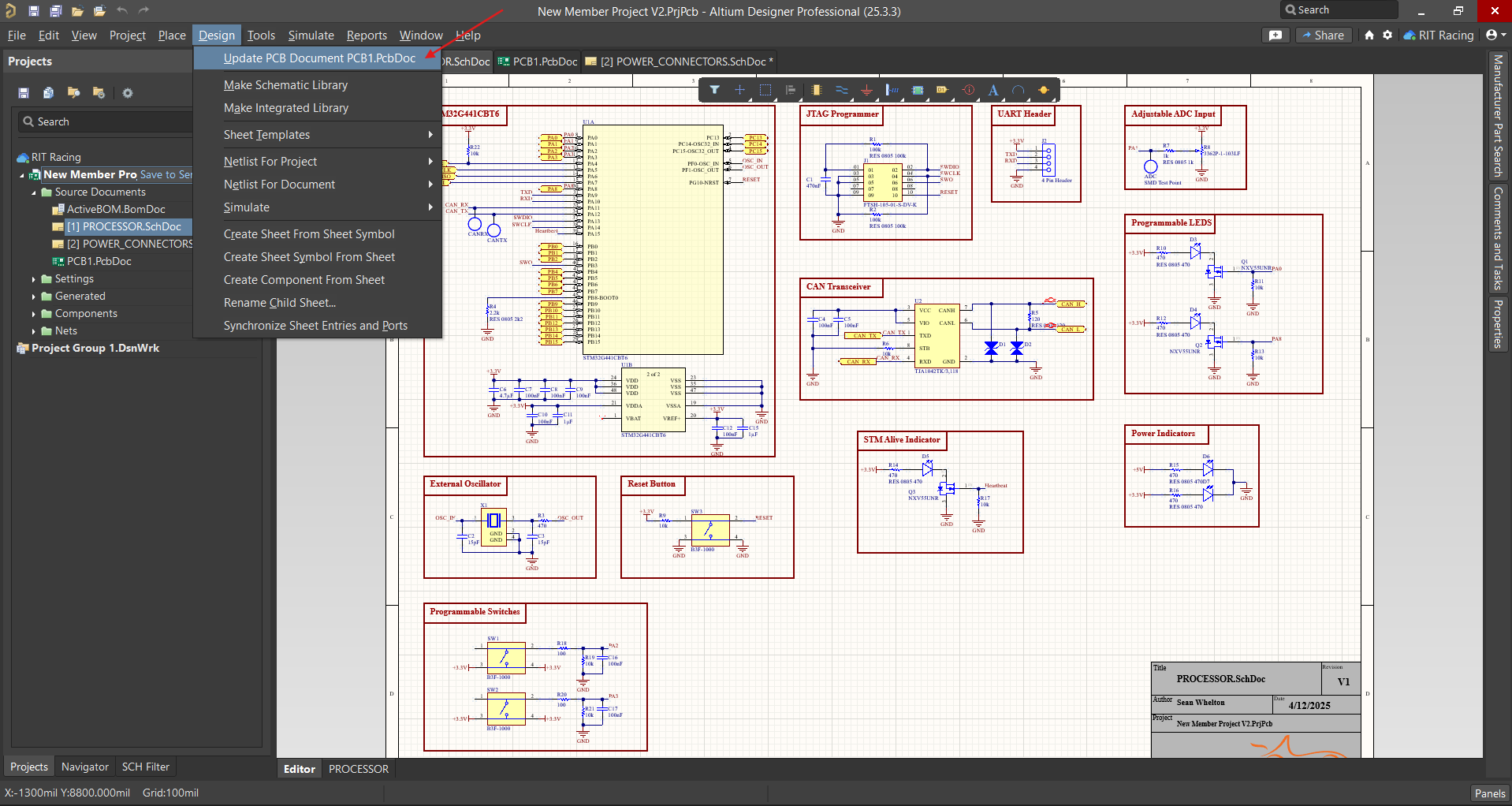Image resolution: width=1512 pixels, height=806 pixels.
Task: Click the Save to Server link
Action: click(x=166, y=175)
